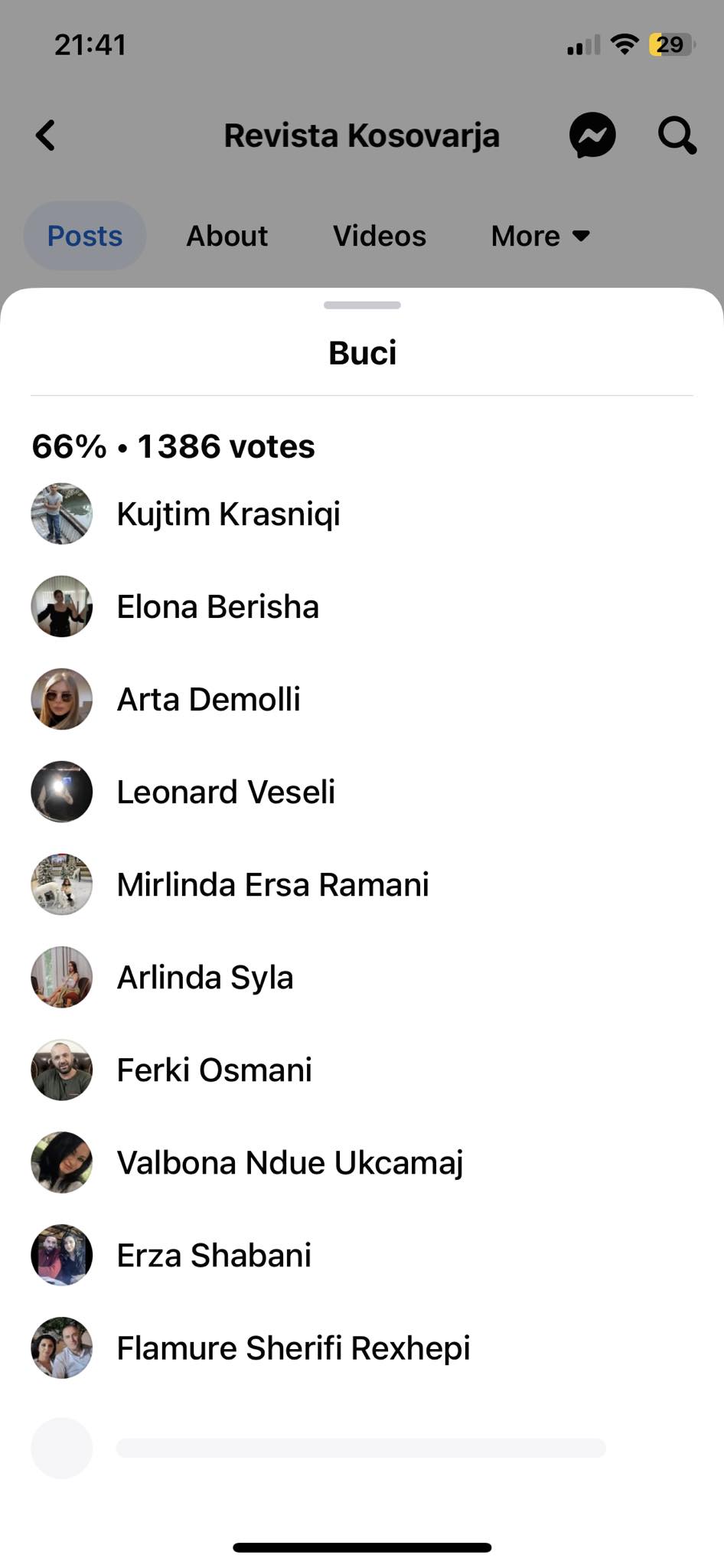Viewport: 724px width, 1568px height.
Task: Tap Arta Demolli's profile photo
Action: pyautogui.click(x=62, y=699)
